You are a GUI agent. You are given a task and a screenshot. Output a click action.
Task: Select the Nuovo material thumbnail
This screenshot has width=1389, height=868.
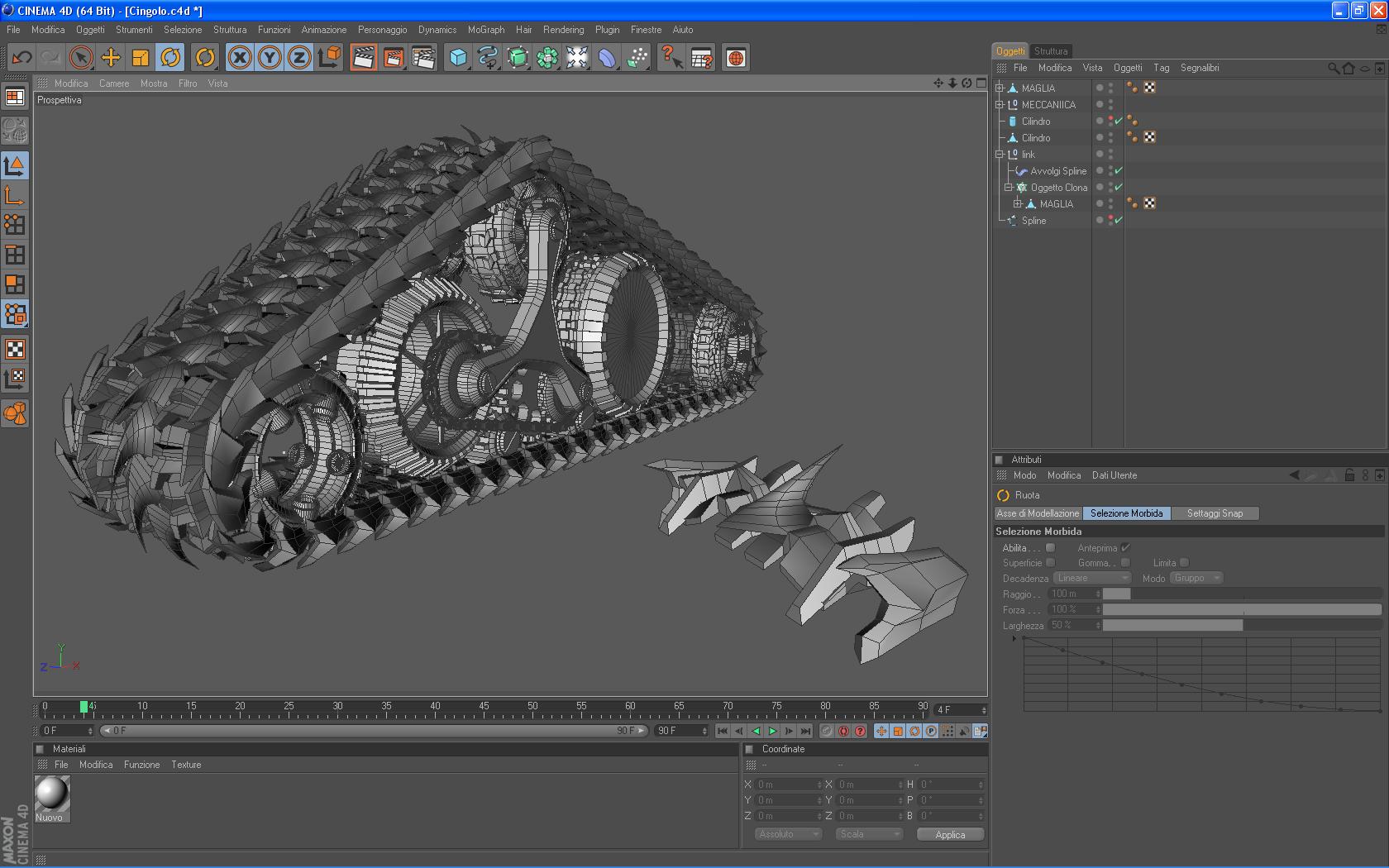tap(52, 794)
